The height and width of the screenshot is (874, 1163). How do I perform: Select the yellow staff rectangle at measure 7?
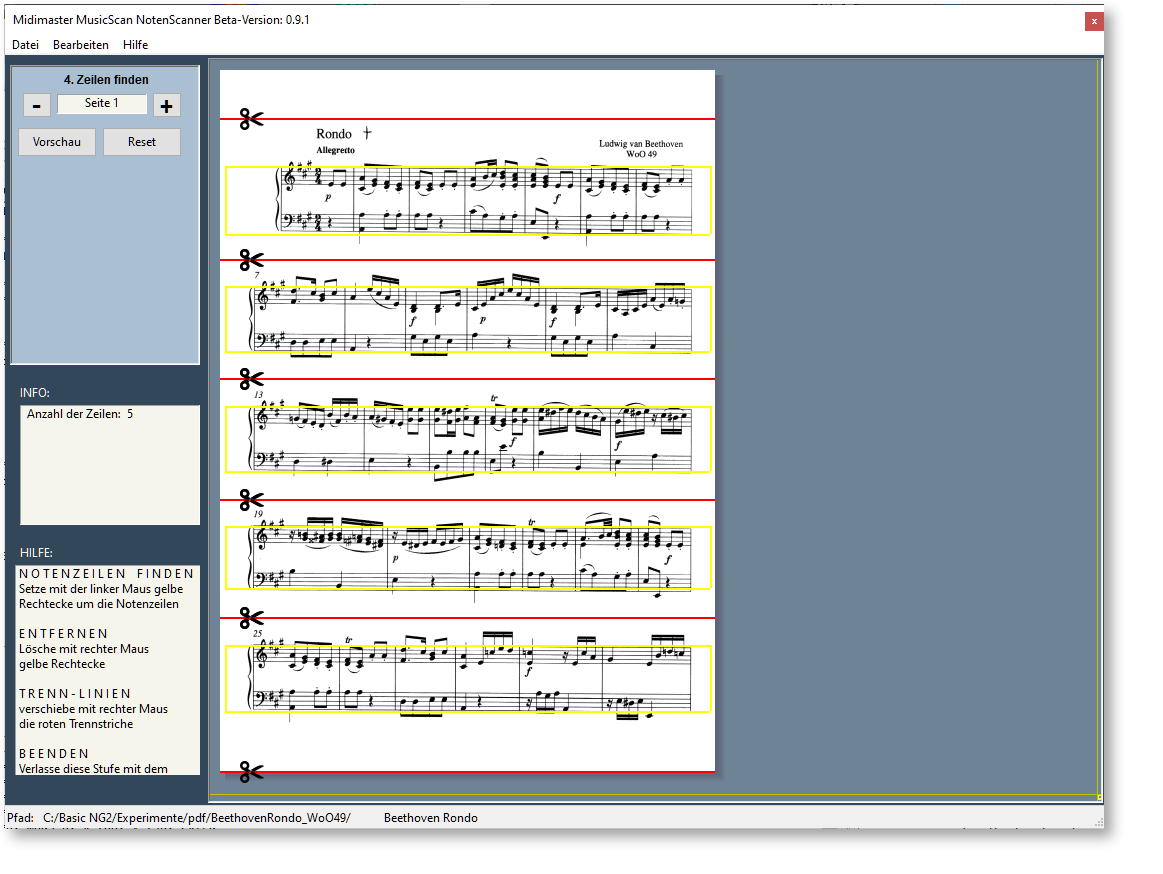pyautogui.click(x=468, y=320)
